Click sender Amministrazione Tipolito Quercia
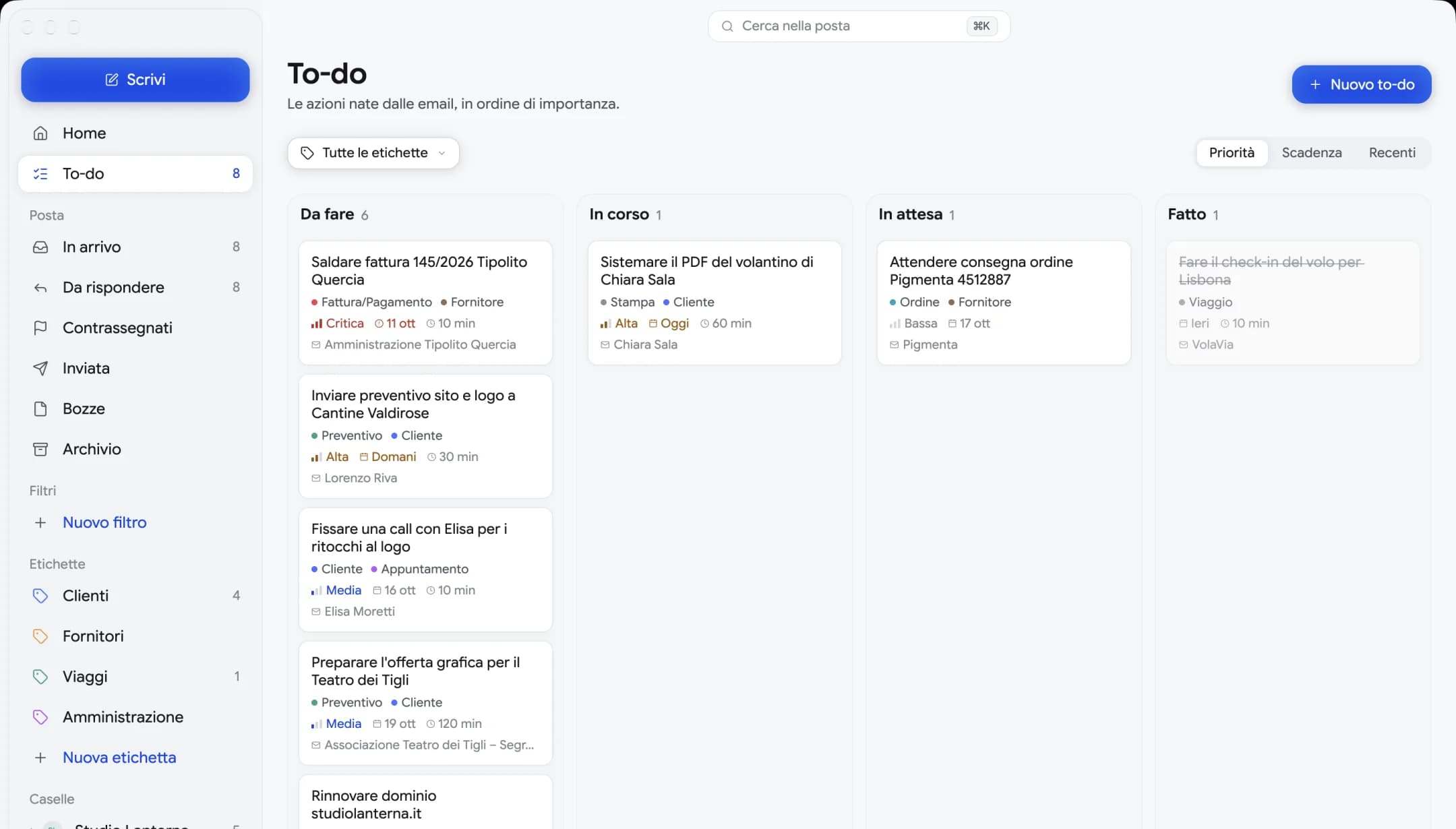 [x=420, y=345]
